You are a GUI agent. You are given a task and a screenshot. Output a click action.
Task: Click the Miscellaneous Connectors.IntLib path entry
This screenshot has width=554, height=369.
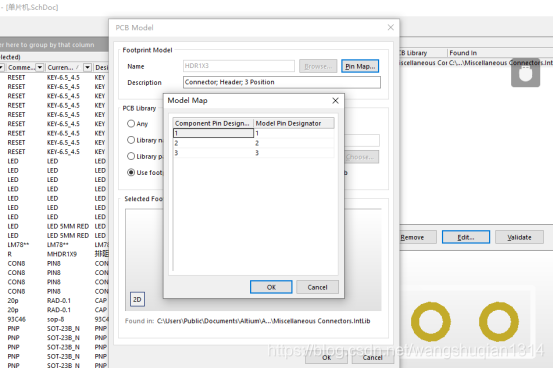coord(500,63)
